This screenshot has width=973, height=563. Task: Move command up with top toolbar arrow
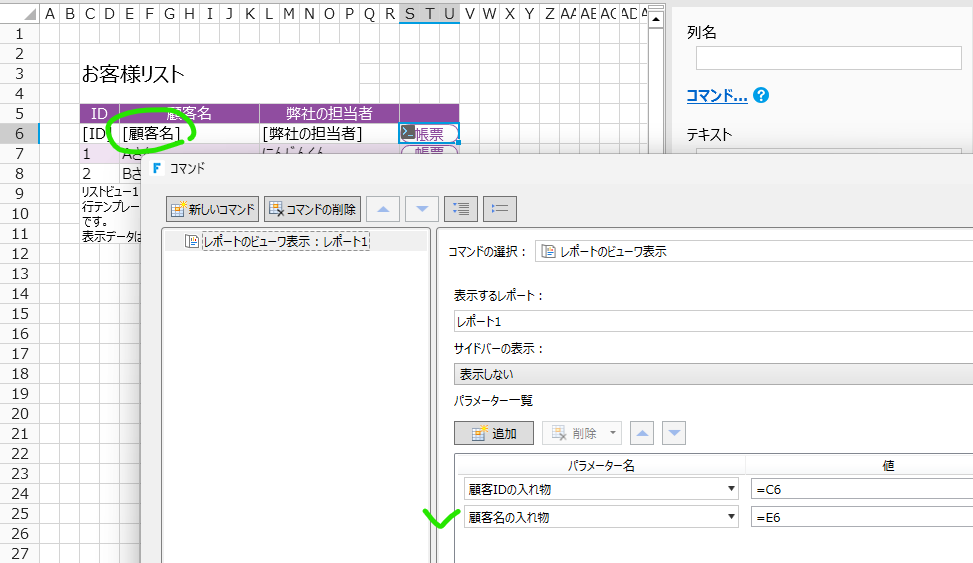click(x=384, y=209)
